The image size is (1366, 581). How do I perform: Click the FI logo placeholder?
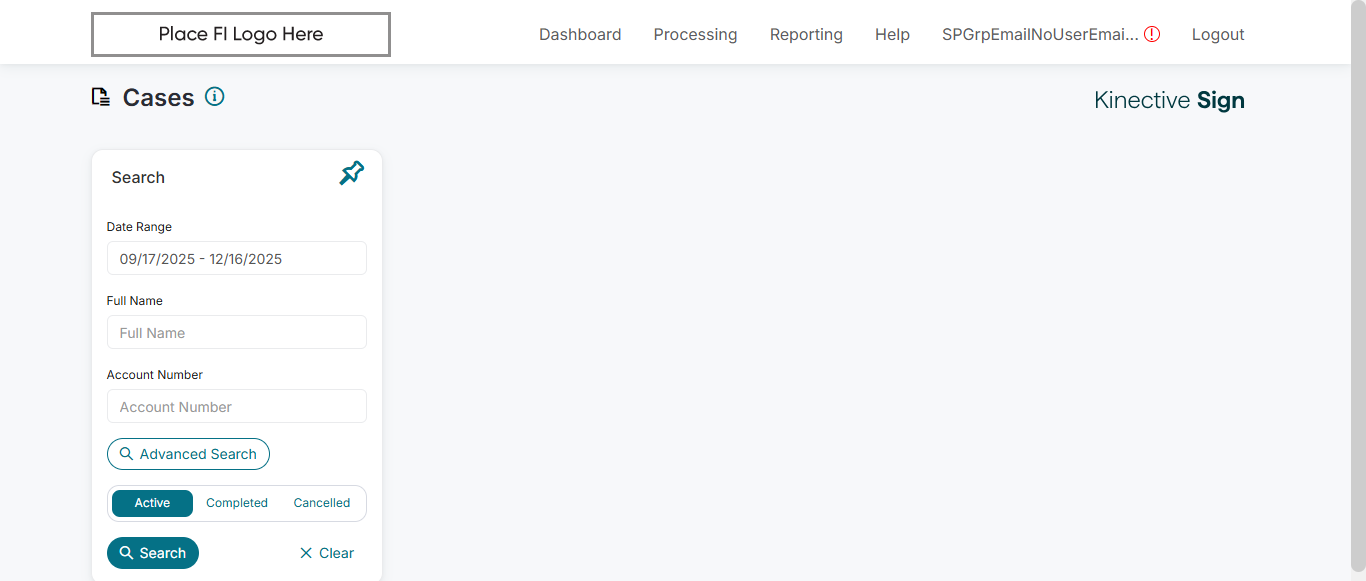pyautogui.click(x=240, y=34)
